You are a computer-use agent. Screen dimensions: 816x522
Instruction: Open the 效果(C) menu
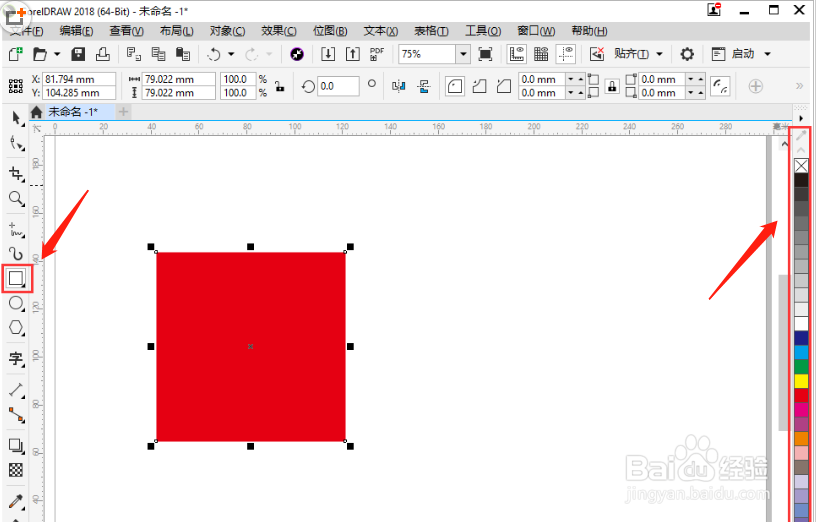[279, 31]
